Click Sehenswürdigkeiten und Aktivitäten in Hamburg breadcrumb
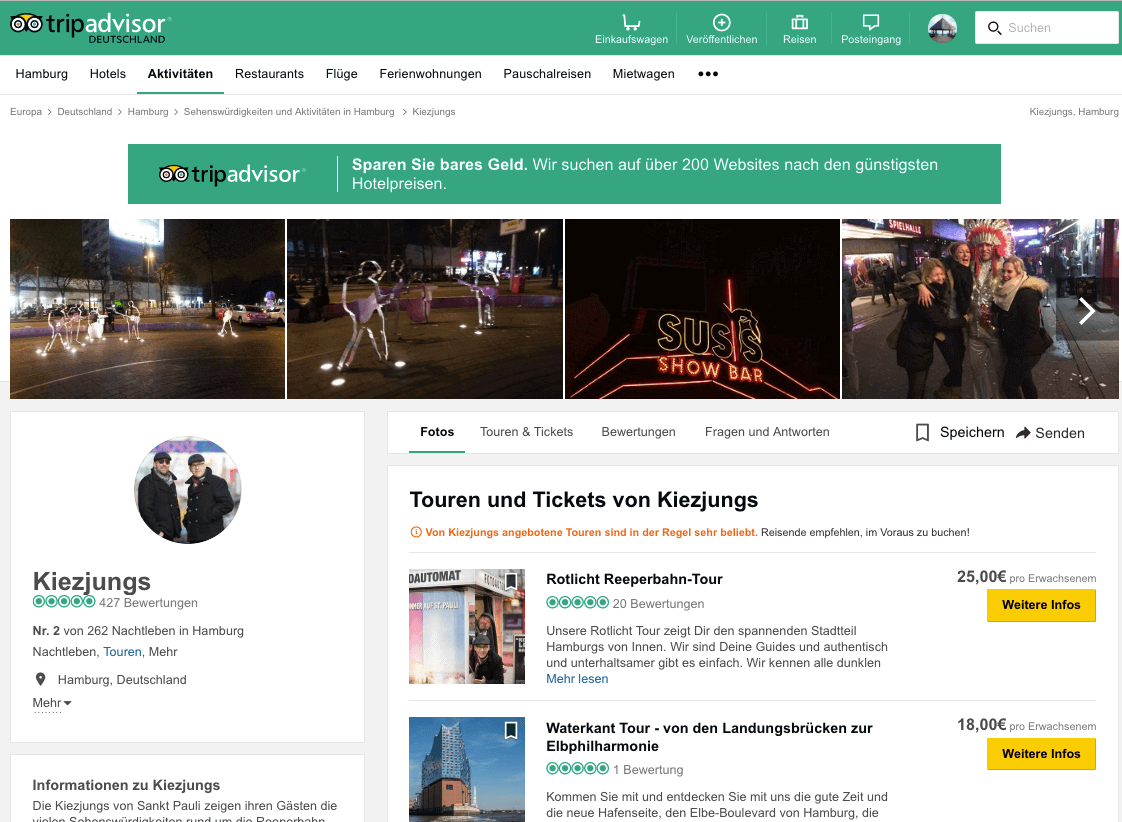The width and height of the screenshot is (1122, 822). pos(289,112)
